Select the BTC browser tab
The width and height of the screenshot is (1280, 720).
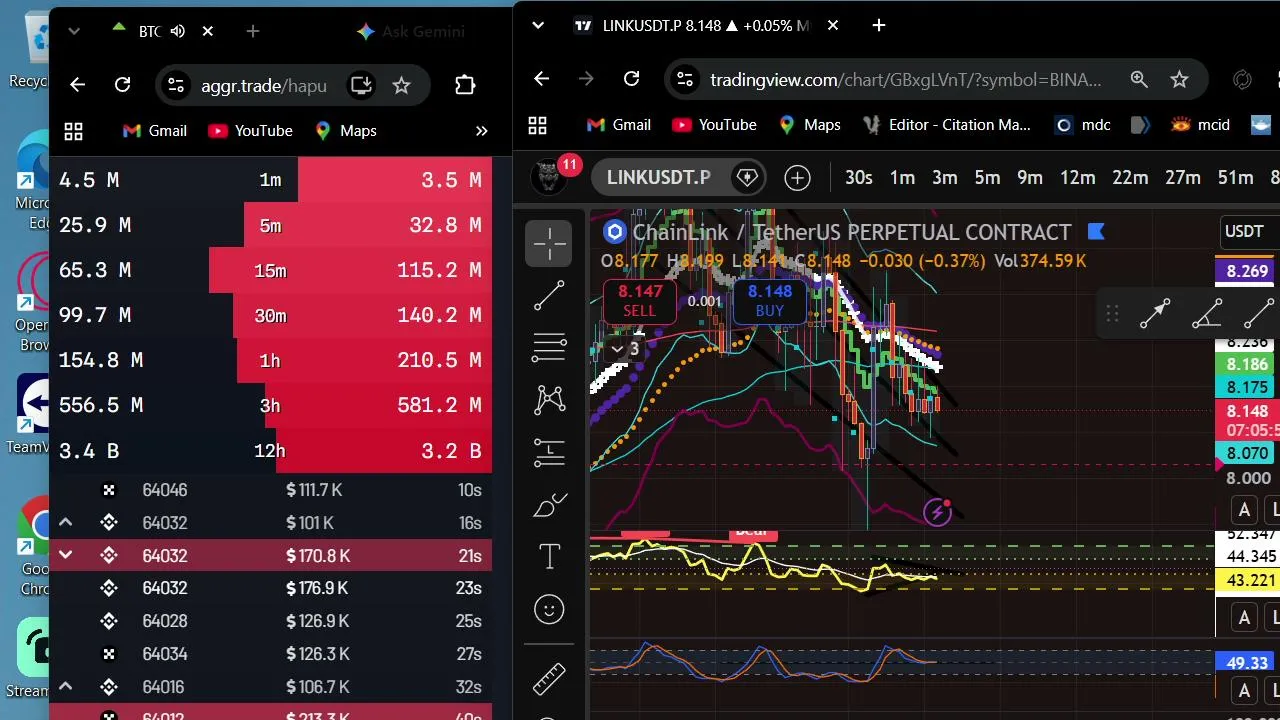pos(160,31)
